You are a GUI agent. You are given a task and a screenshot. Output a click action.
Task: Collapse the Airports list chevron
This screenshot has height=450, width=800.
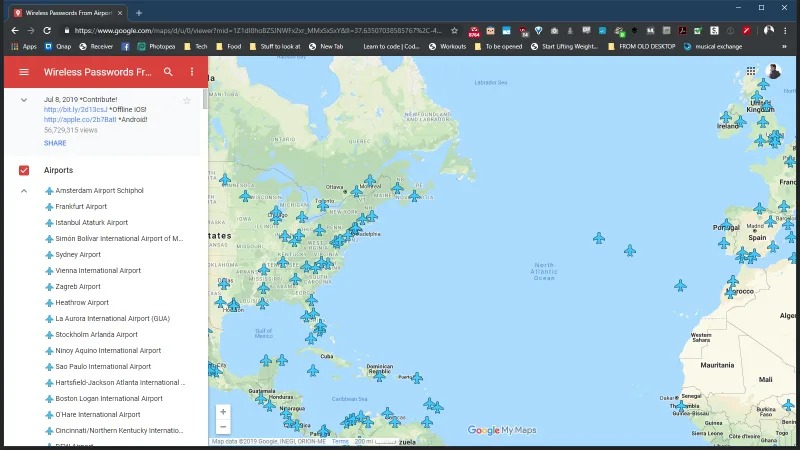[24, 191]
